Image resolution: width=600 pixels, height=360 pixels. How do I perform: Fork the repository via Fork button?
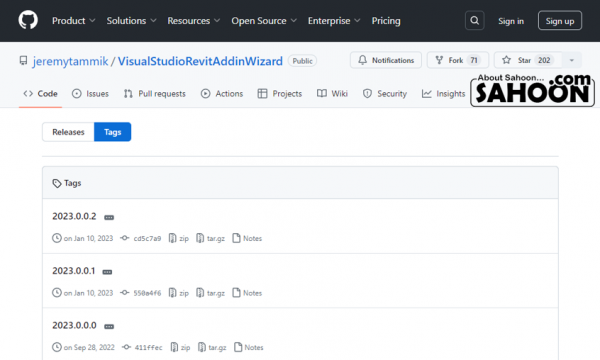click(458, 60)
